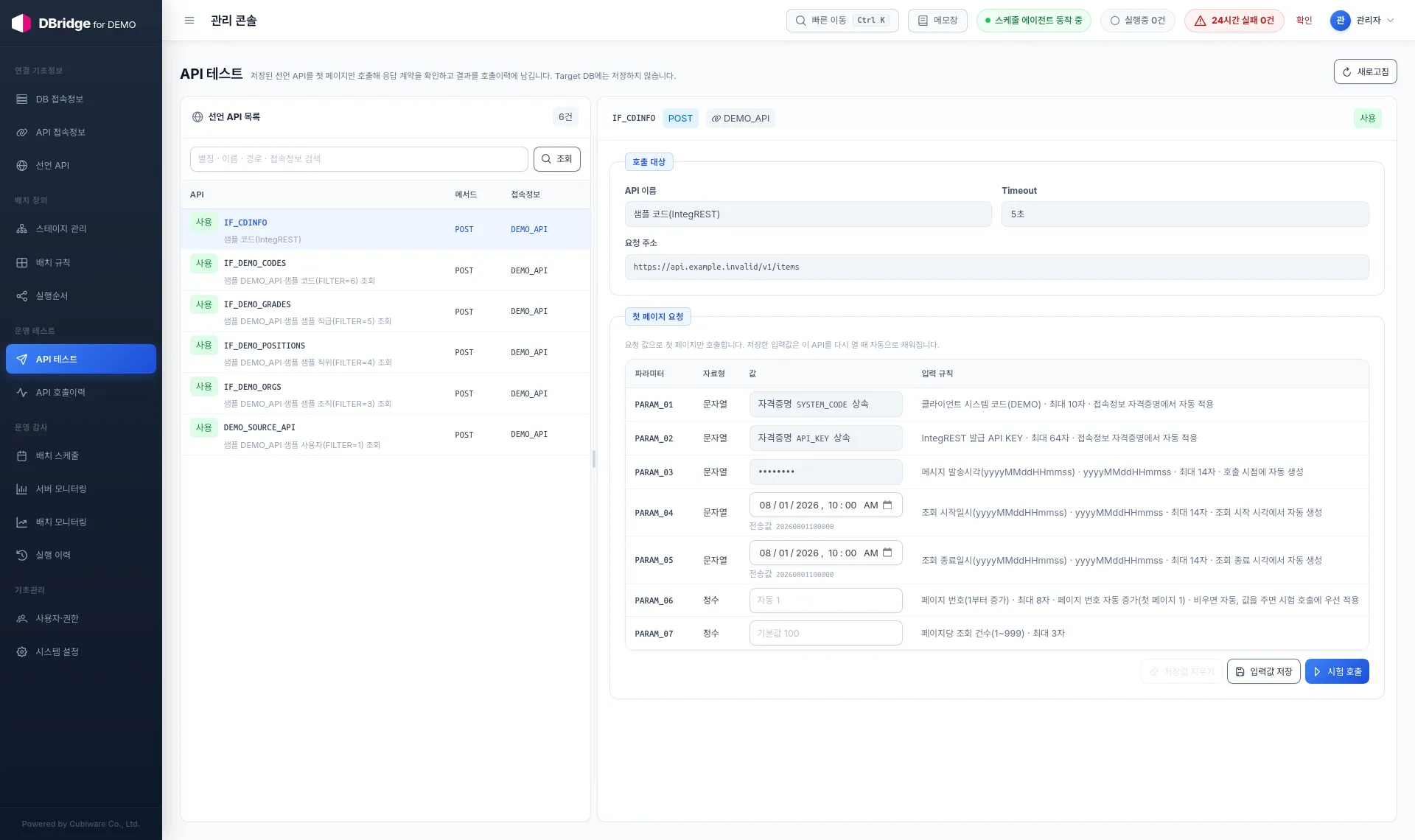Open the 빠른 이동 quick search box

(x=842, y=21)
